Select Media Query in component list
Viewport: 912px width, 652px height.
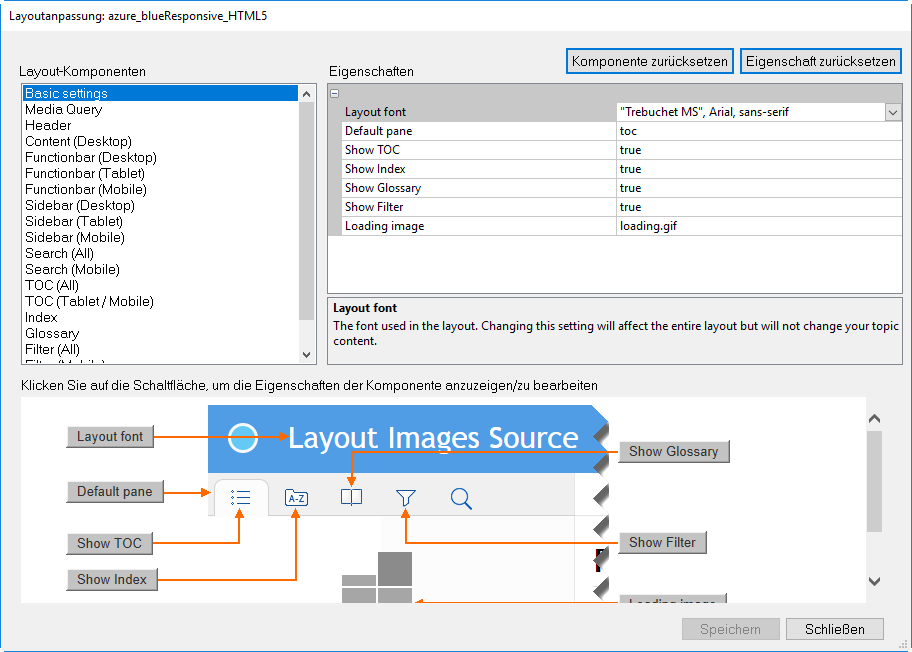click(63, 109)
